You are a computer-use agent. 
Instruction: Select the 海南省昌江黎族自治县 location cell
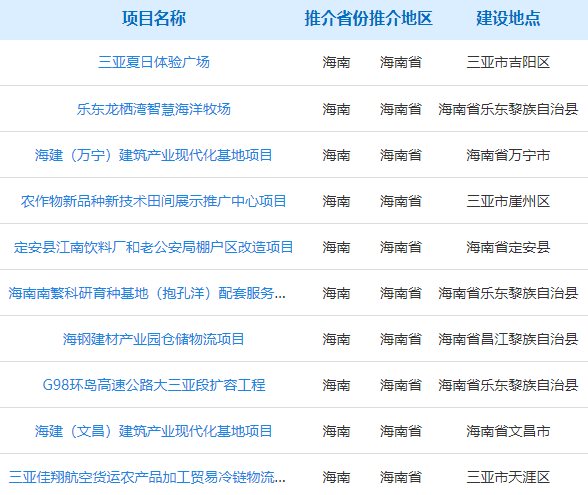508,339
